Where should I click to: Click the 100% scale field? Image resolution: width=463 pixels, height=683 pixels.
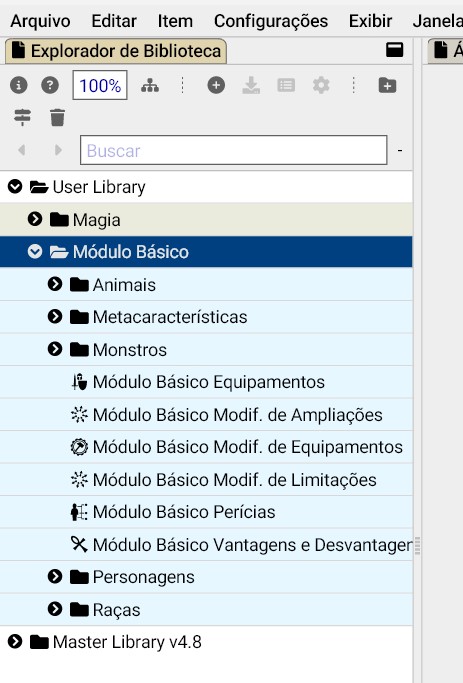100,85
